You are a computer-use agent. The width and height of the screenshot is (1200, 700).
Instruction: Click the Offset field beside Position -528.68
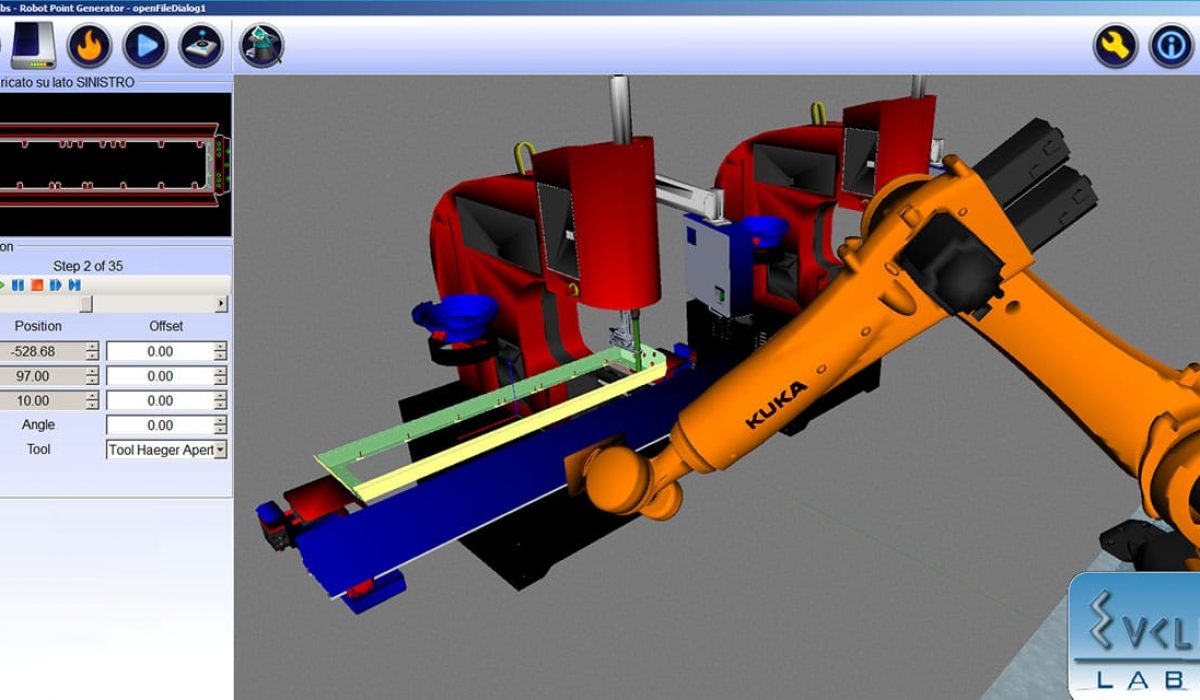pyautogui.click(x=167, y=351)
